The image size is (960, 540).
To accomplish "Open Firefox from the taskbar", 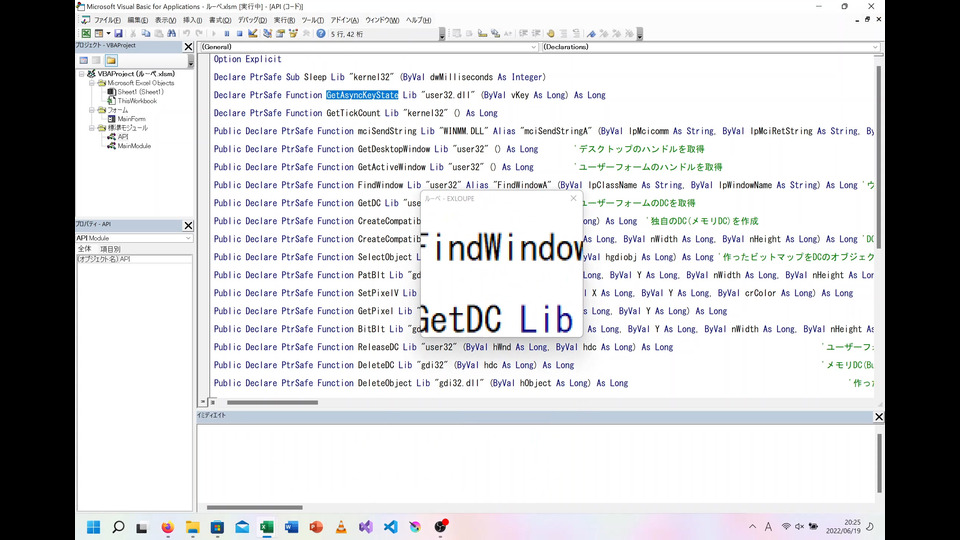I will pos(167,527).
